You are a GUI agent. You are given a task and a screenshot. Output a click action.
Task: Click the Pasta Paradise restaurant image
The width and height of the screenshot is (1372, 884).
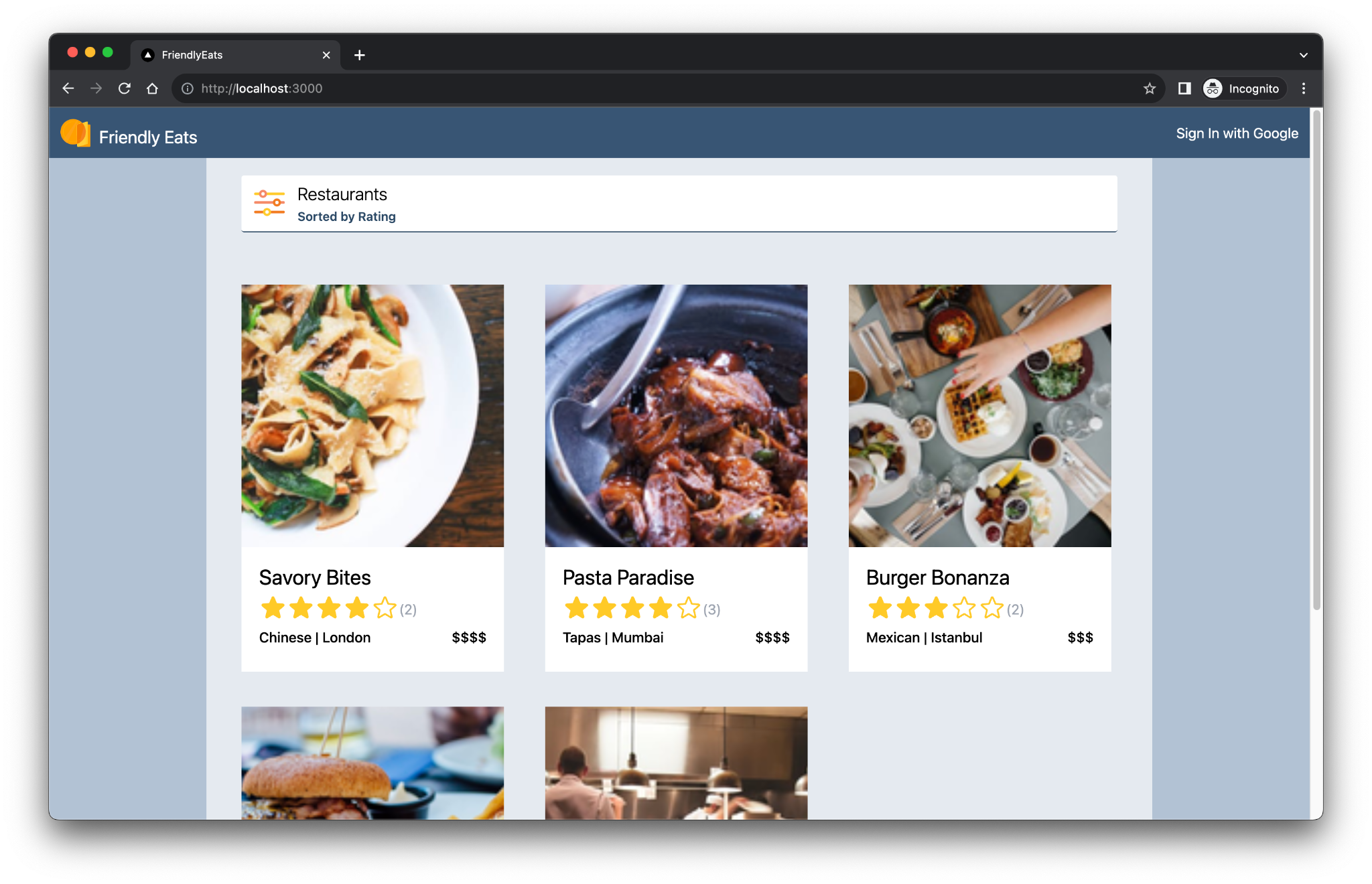click(675, 415)
